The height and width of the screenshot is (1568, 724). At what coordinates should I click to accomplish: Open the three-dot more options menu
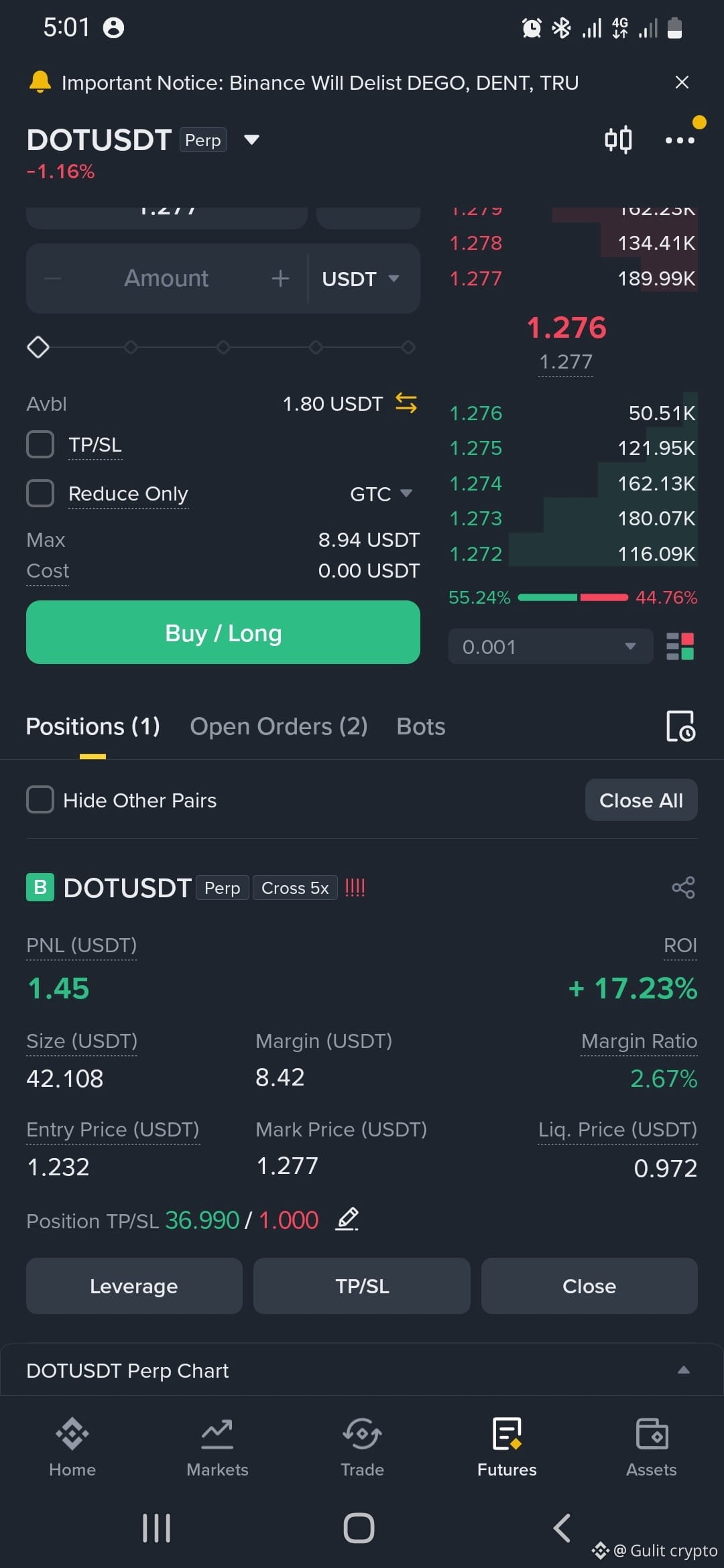point(680,140)
